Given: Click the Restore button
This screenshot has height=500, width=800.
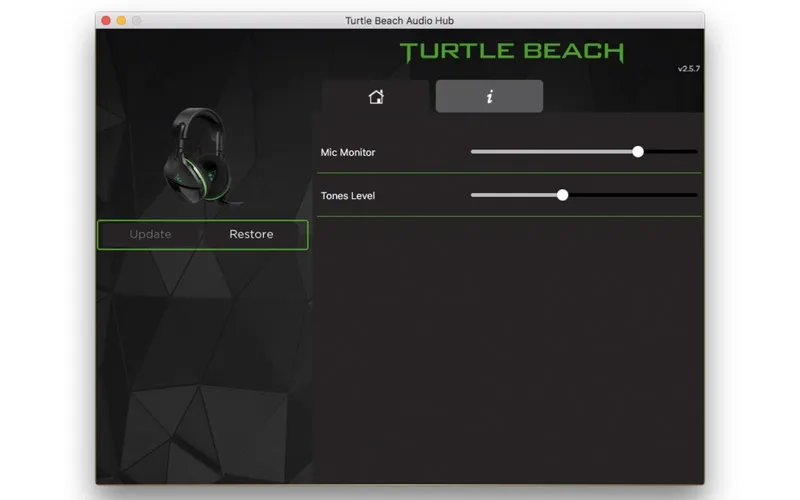Looking at the screenshot, I should (251, 234).
